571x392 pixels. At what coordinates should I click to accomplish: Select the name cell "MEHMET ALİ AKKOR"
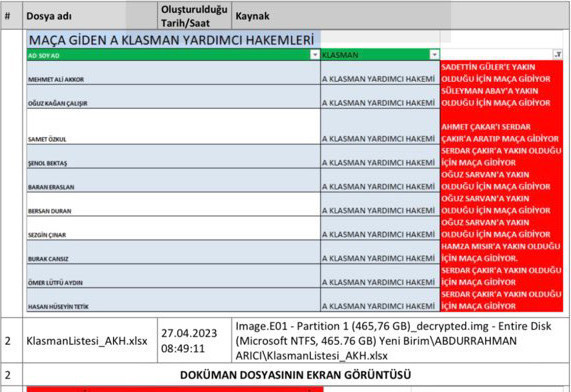[173, 73]
